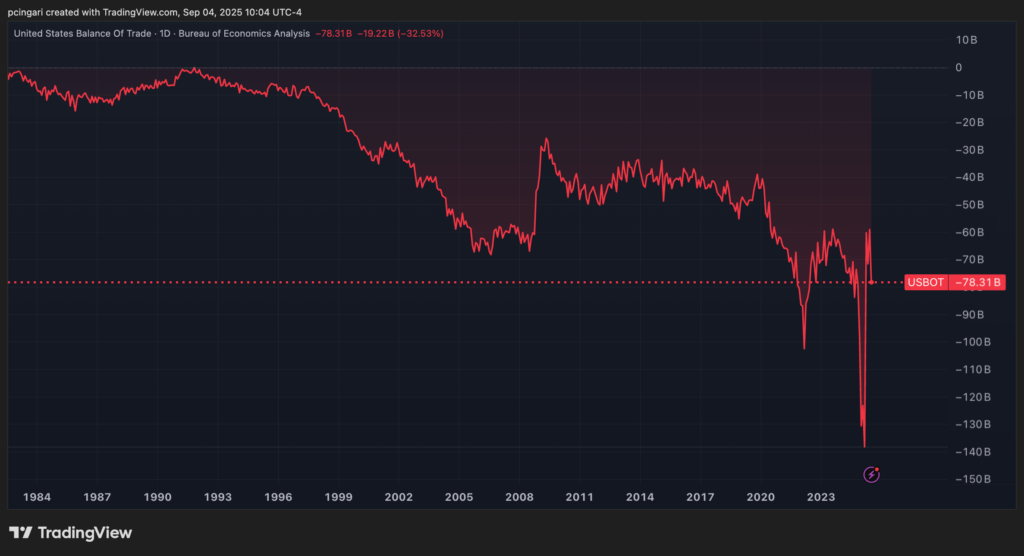Click the 1999 label on time axis
Viewport: 1024px width, 556px height.
pyautogui.click(x=339, y=496)
